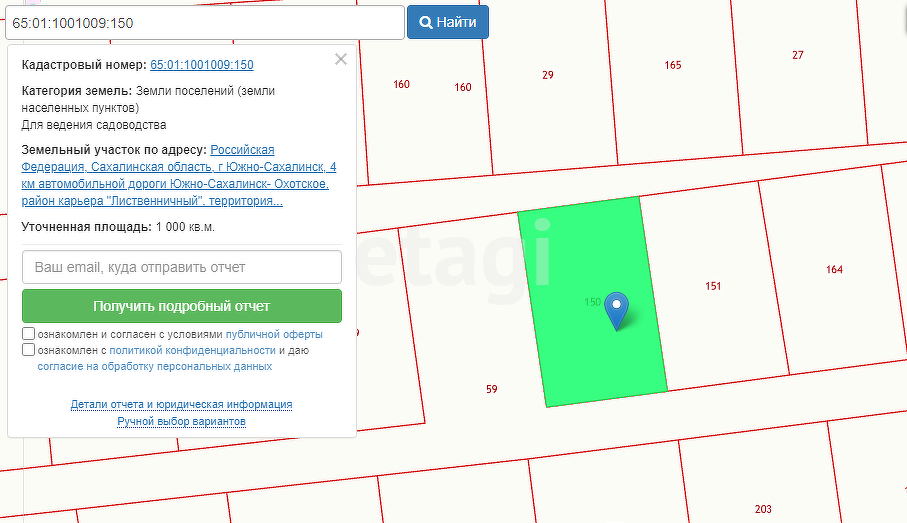Open согласие на обработку персональных данных link
Viewport: 907px width, 523px height.
click(x=155, y=366)
